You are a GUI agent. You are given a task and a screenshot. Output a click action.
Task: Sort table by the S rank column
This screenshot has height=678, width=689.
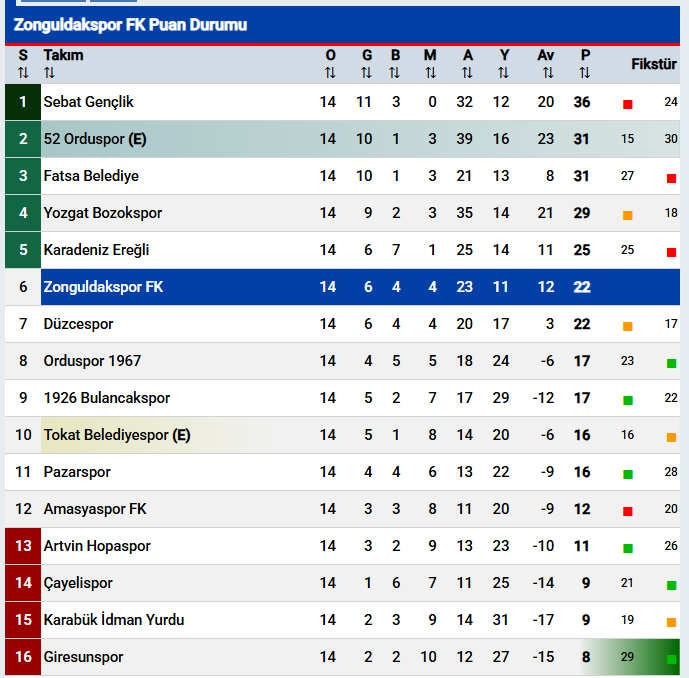tap(23, 64)
